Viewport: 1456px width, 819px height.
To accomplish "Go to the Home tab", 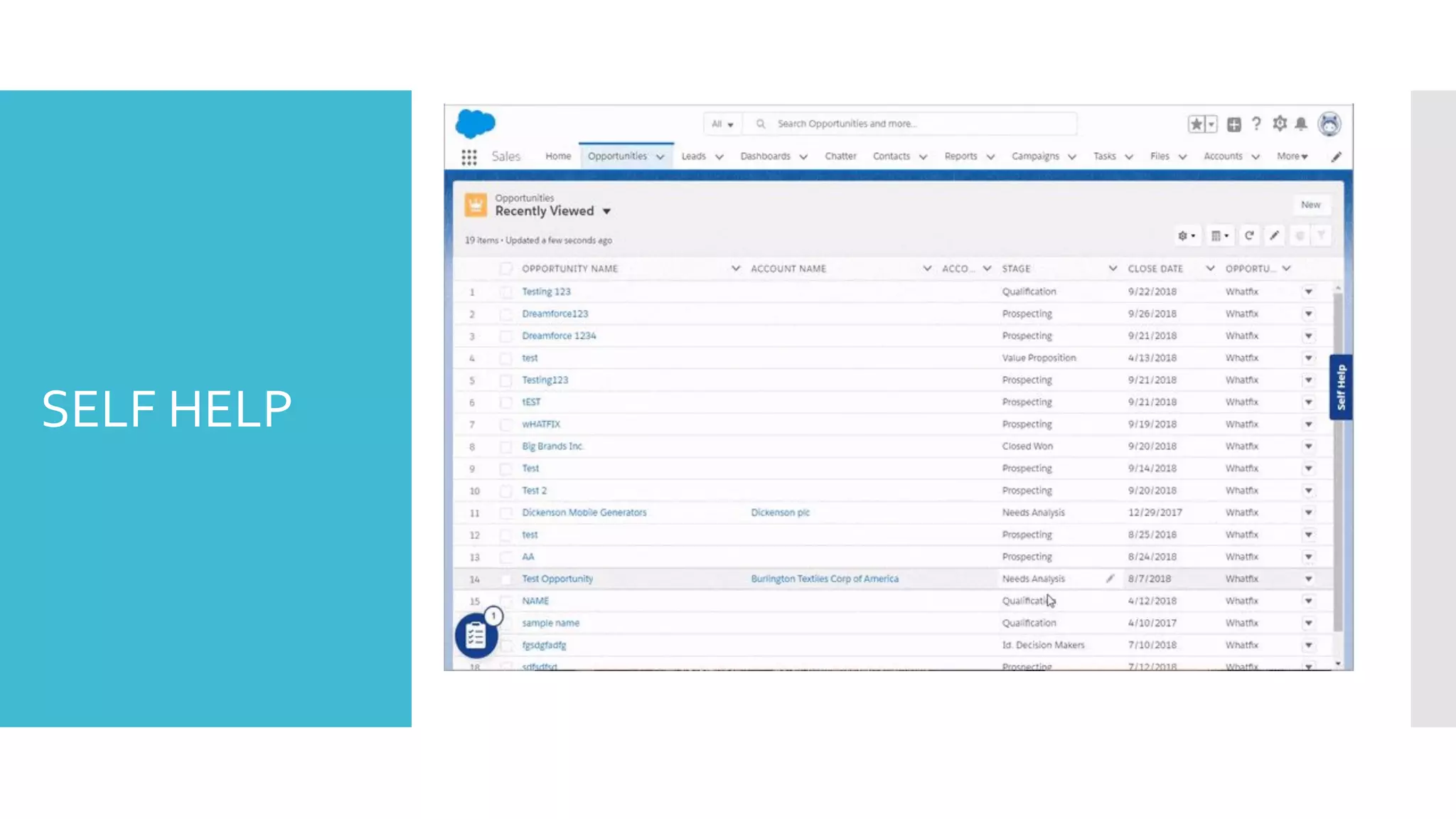I will [558, 156].
